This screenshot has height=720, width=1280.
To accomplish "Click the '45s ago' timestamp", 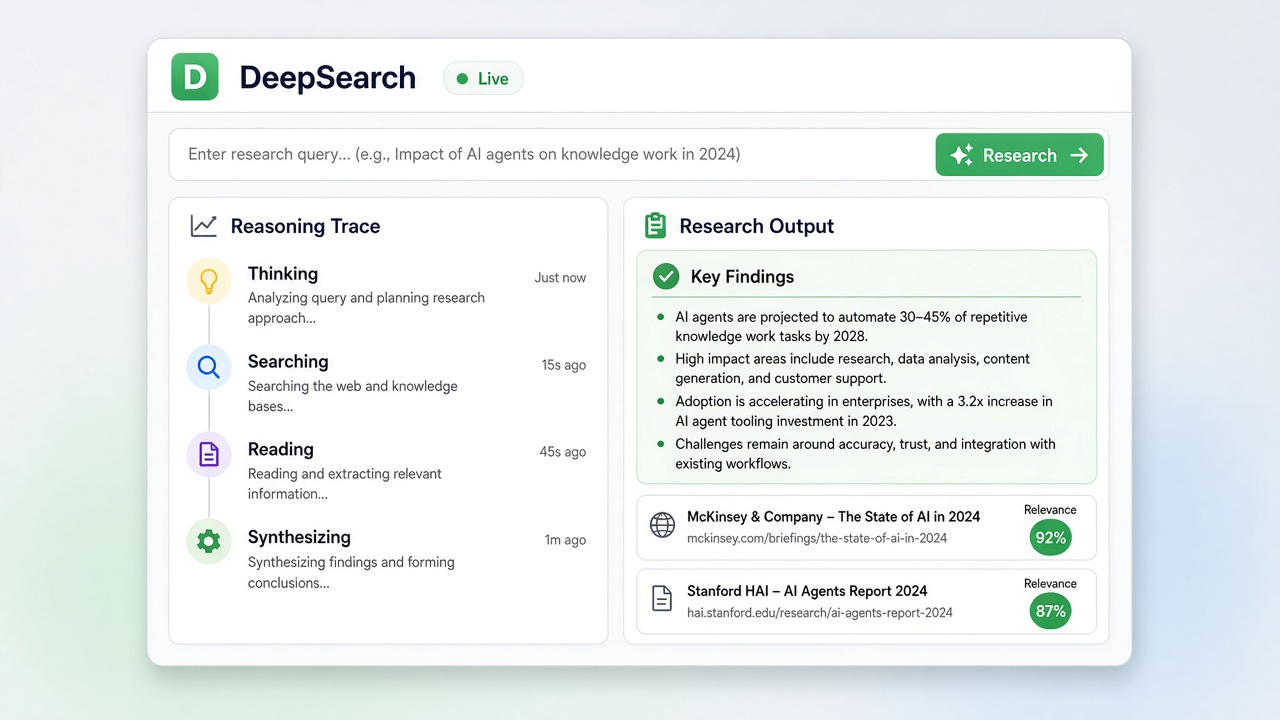I will 563,452.
